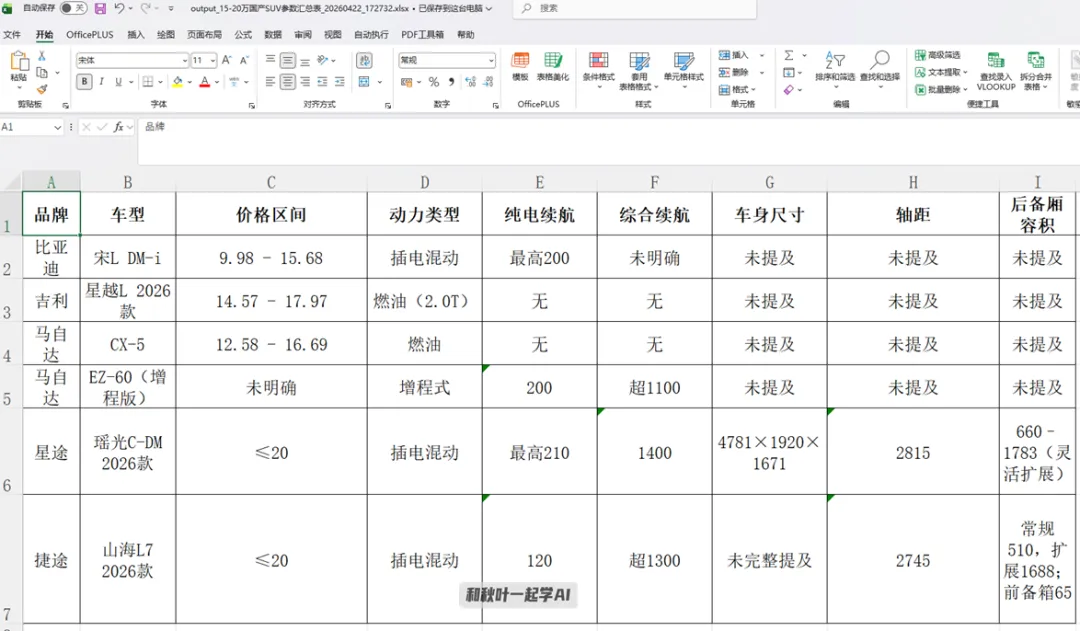Switch to 页面布局 Page Layout tab

204,34
